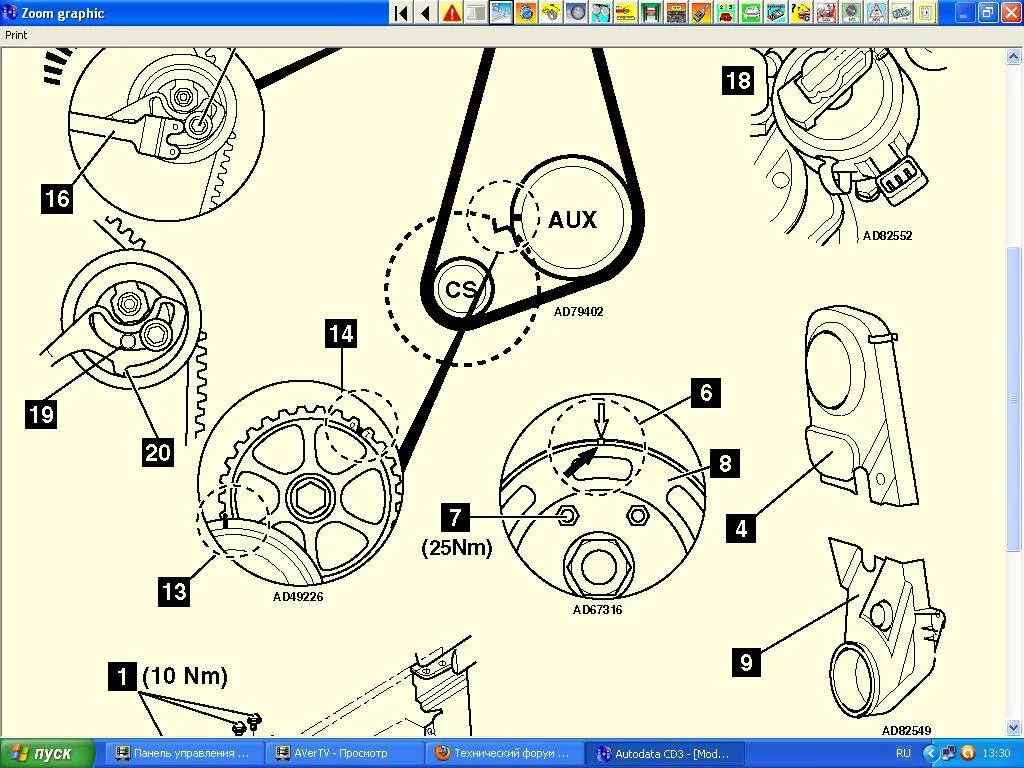
Task: Click the green icon numbered 2 3
Action: point(725,12)
